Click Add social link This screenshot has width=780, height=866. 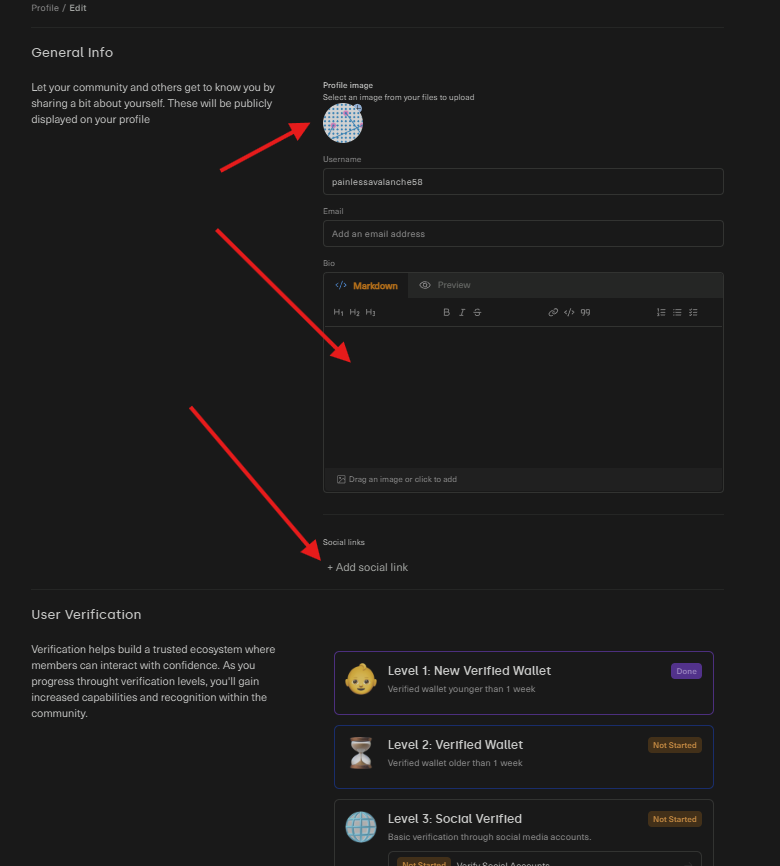pos(367,568)
